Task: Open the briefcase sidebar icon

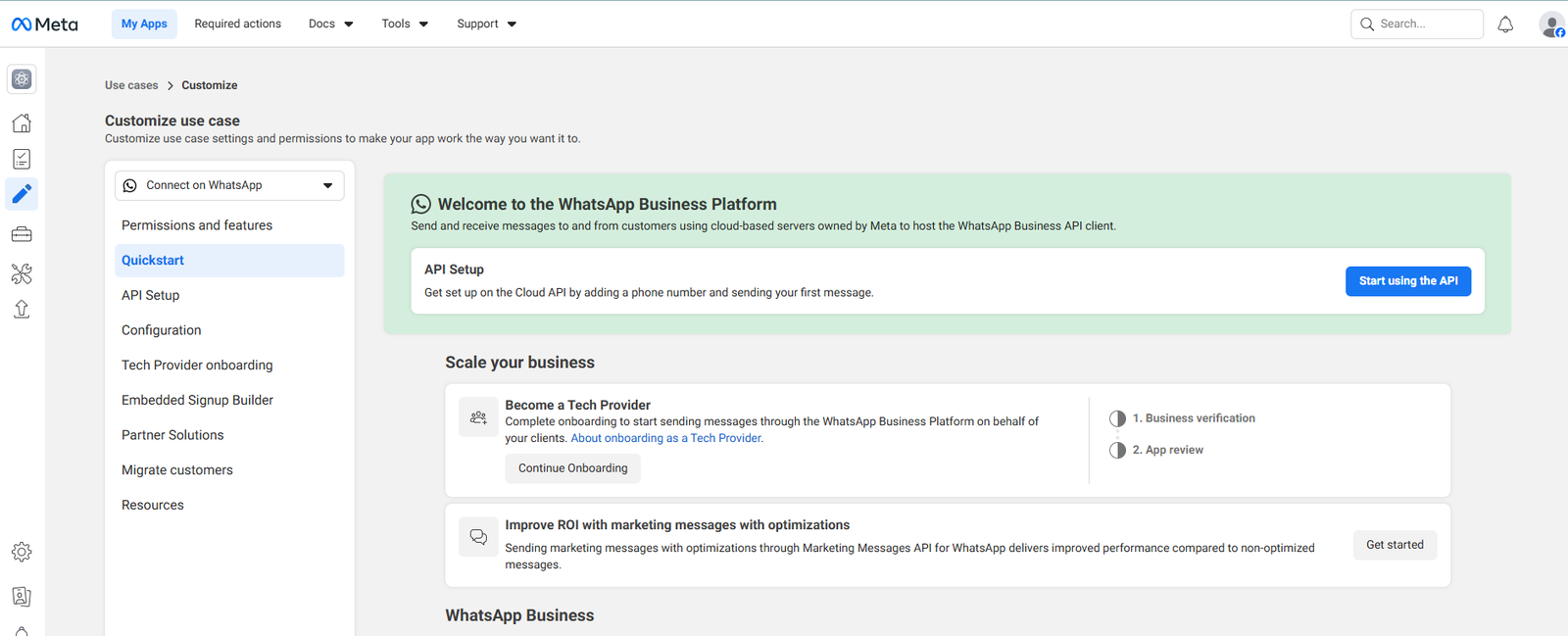Action: coord(22,234)
